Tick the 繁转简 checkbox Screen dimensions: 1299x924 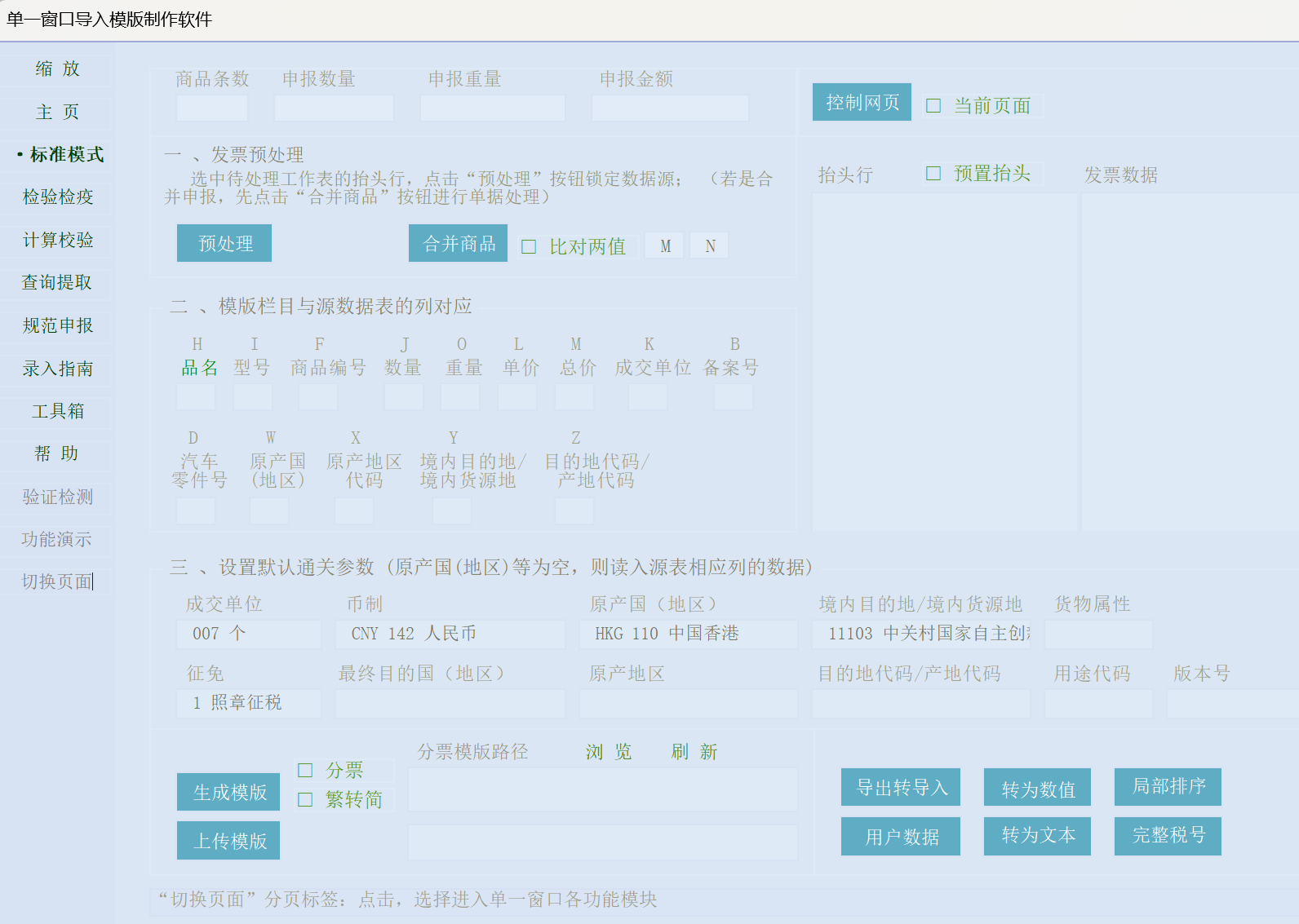pyautogui.click(x=306, y=800)
